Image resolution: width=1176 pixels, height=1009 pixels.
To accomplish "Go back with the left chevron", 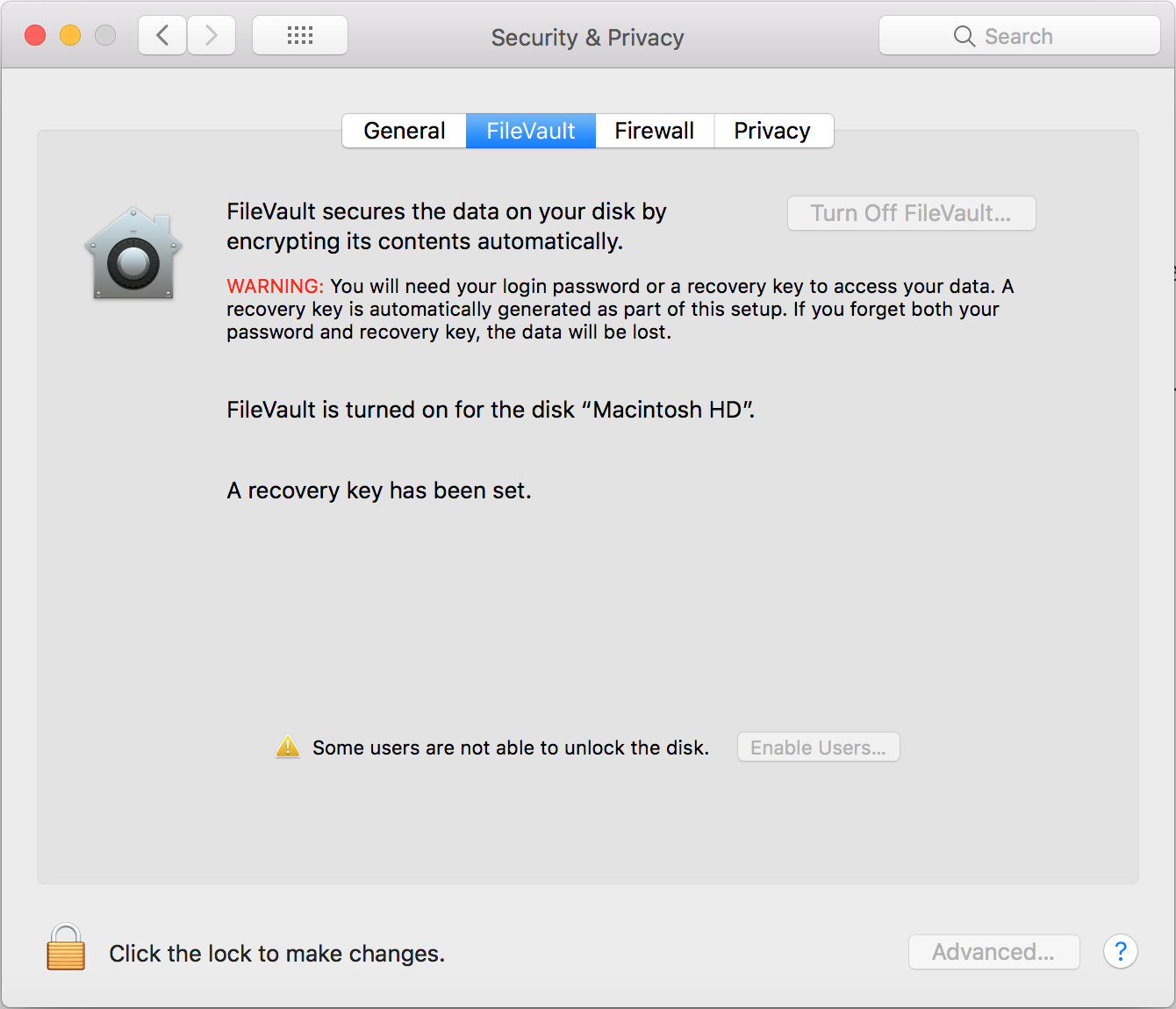I will click(162, 35).
